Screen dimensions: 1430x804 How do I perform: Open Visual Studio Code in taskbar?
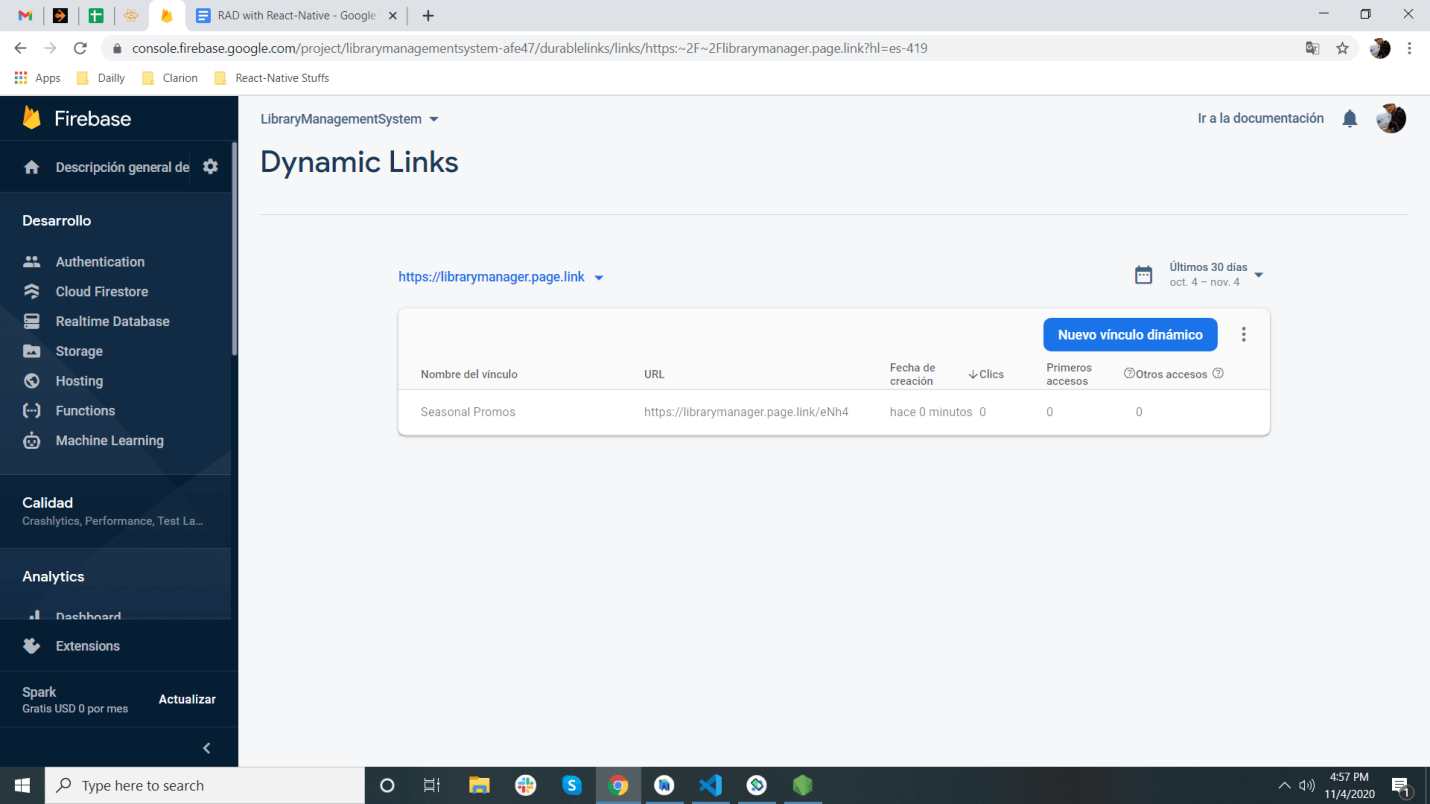pos(711,785)
